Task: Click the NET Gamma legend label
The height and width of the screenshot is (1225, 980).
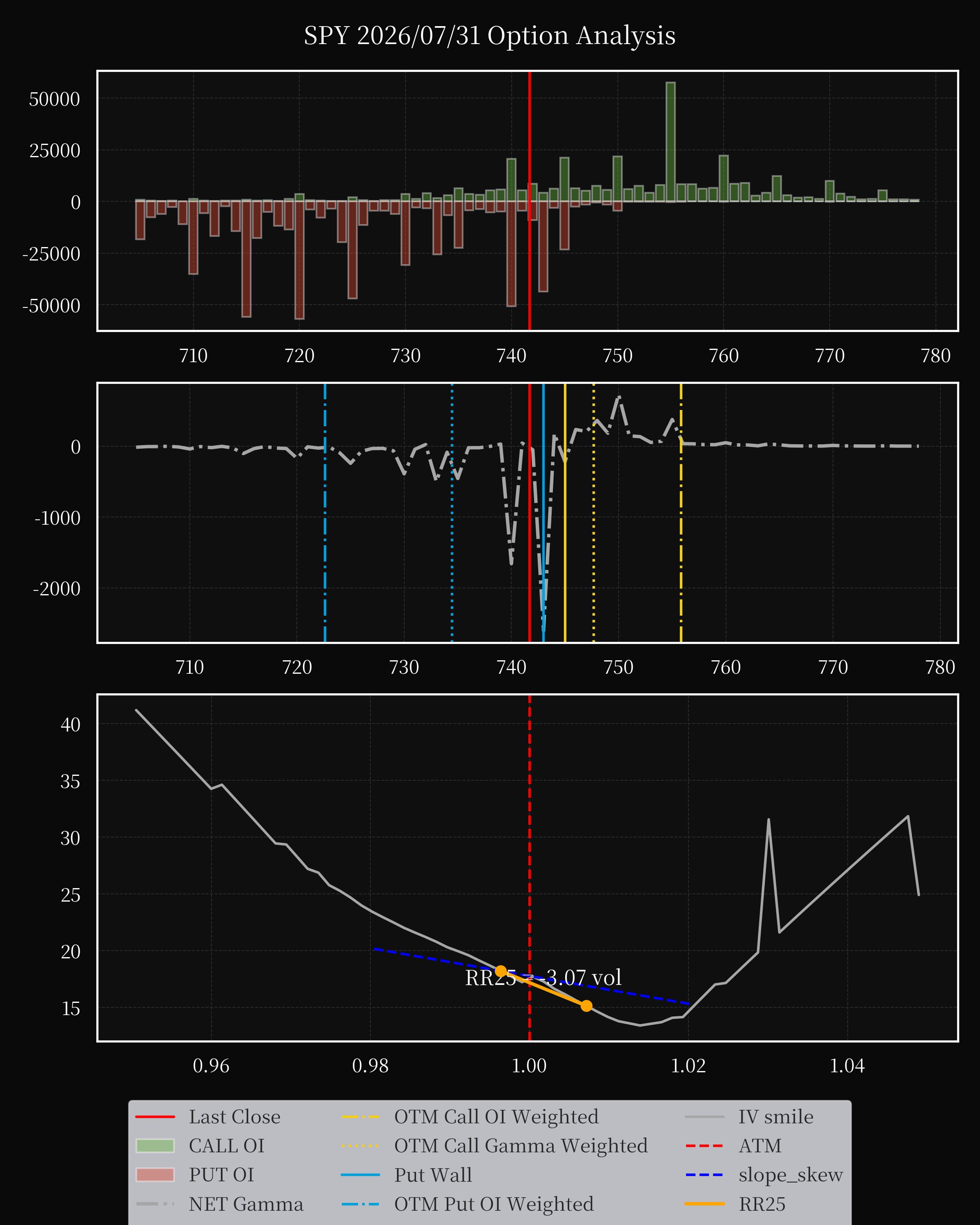Action: [246, 1204]
